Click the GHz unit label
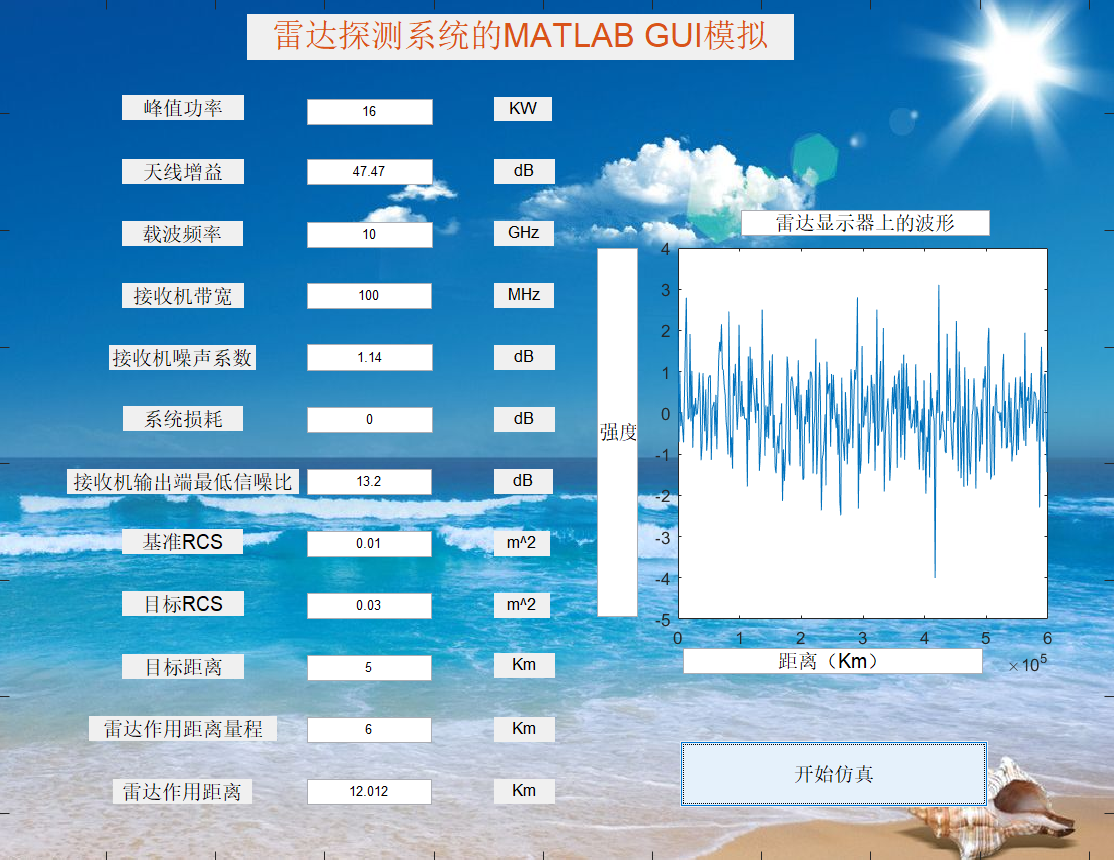Viewport: 1114px width, 860px height. 524,233
